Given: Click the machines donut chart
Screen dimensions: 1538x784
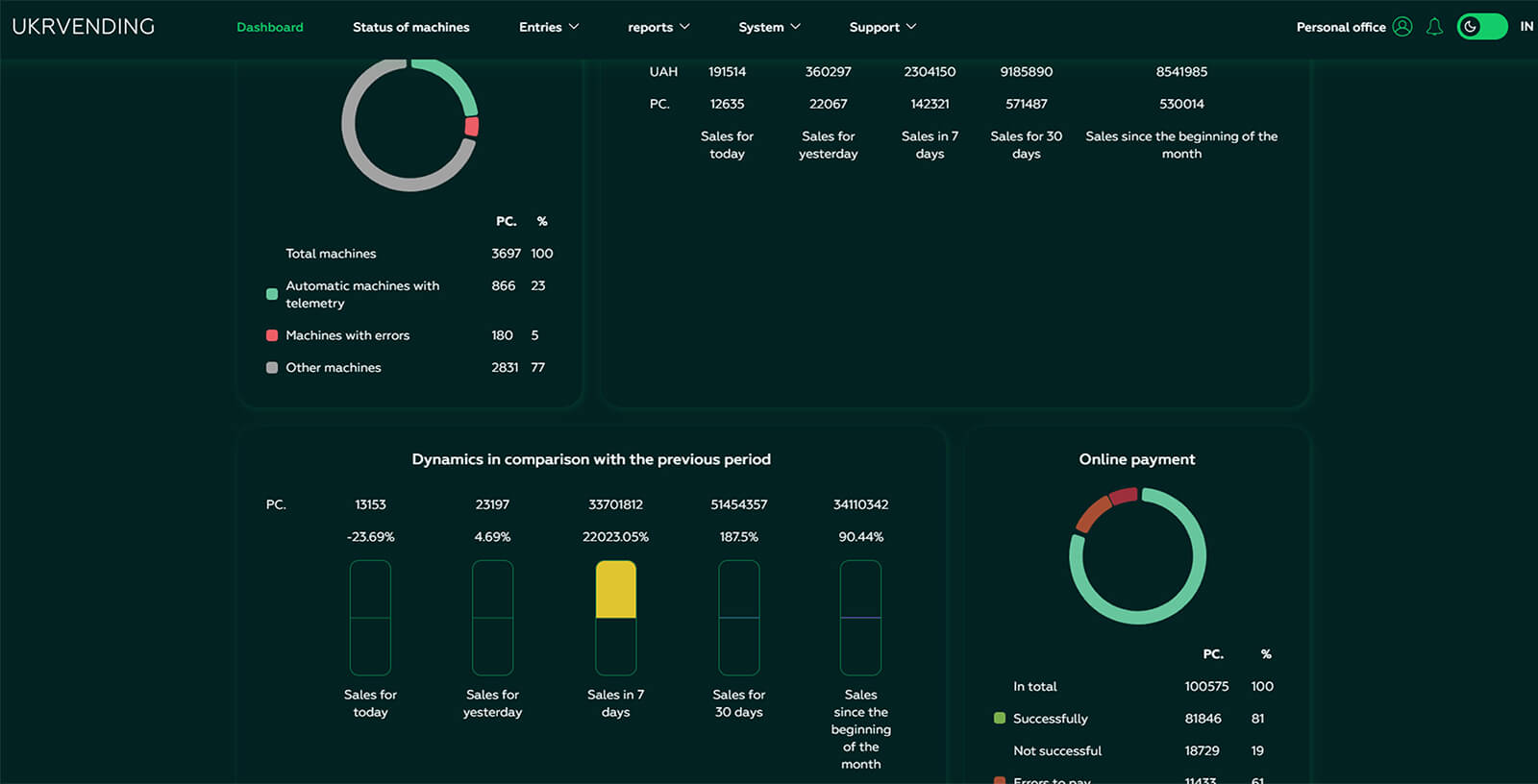Looking at the screenshot, I should [410, 125].
